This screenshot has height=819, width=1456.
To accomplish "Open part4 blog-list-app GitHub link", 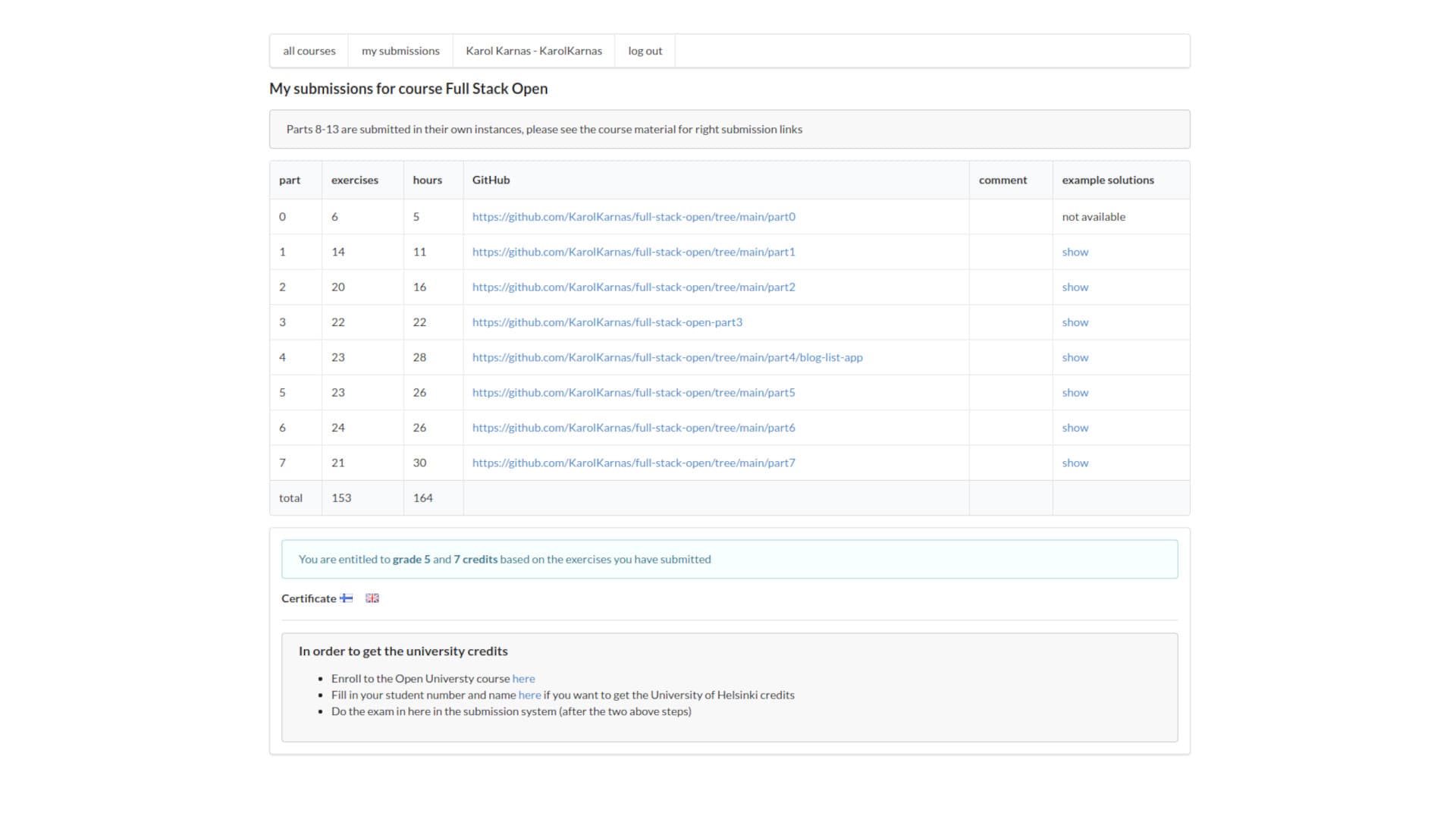I will coord(667,357).
